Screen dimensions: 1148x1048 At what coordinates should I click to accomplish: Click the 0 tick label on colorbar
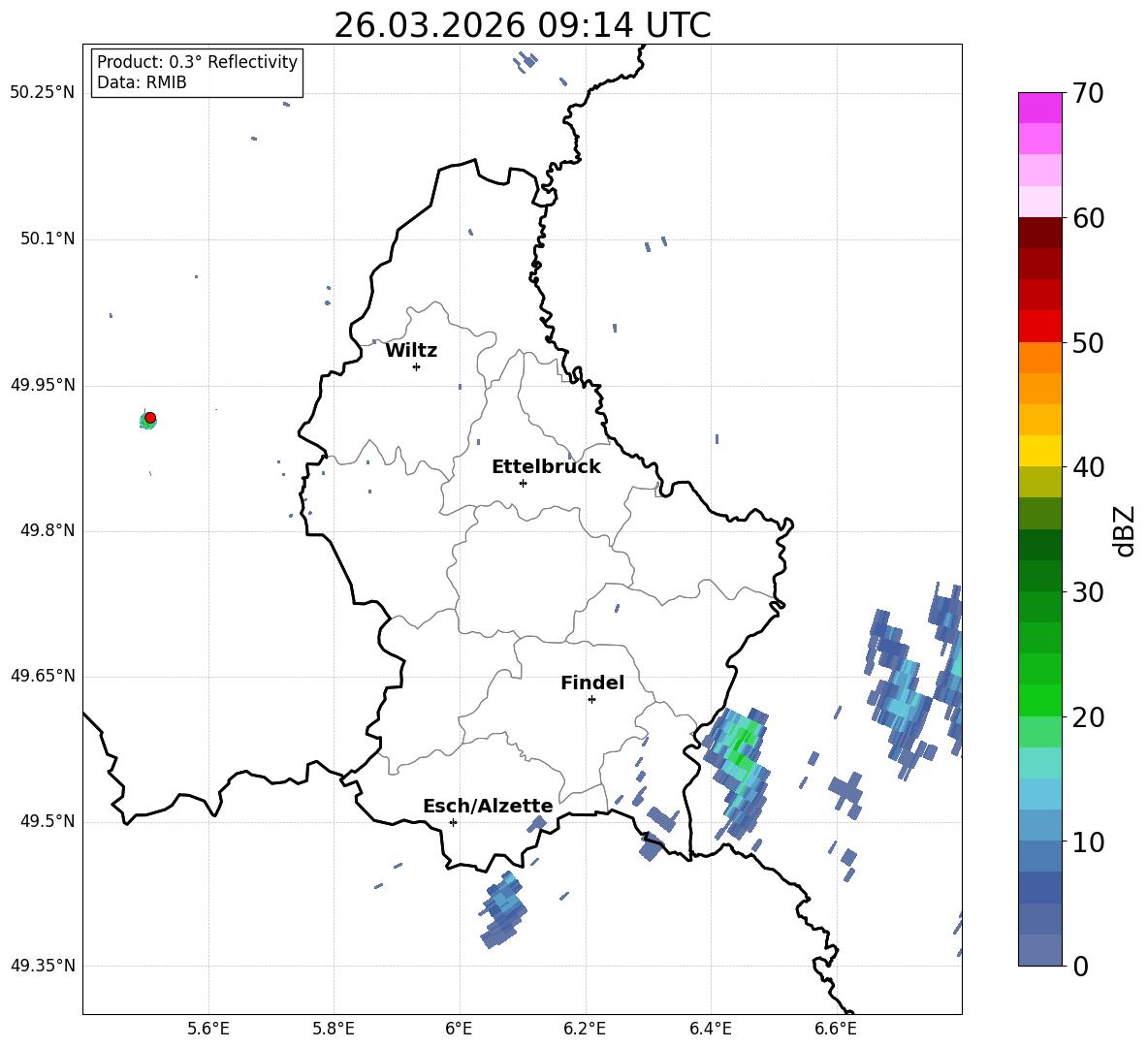tap(1081, 966)
